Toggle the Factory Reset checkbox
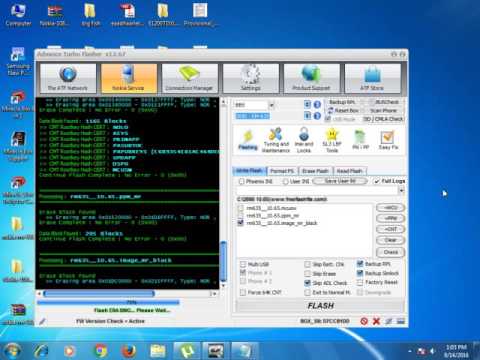The height and width of the screenshot is (360, 480). tap(360, 282)
